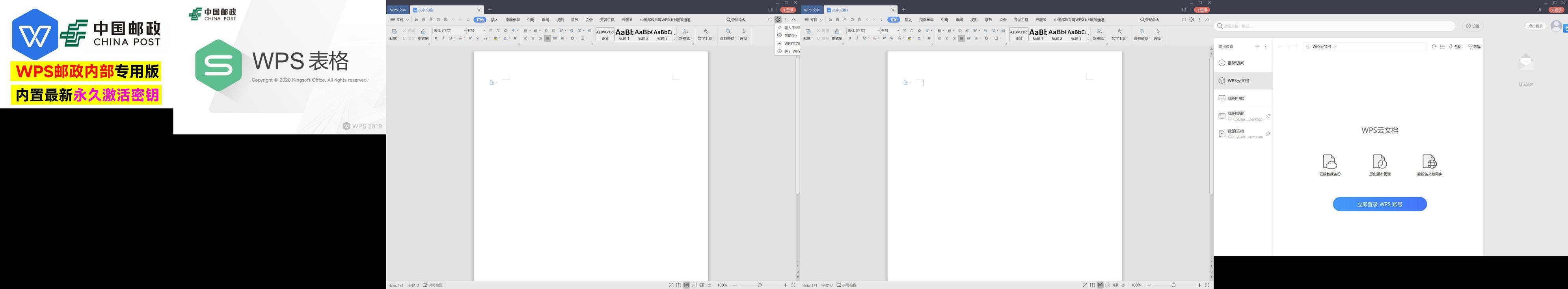Open the 文件 menu dropdown in left Writer window
Screen dimensions: 1568x289
399,20
